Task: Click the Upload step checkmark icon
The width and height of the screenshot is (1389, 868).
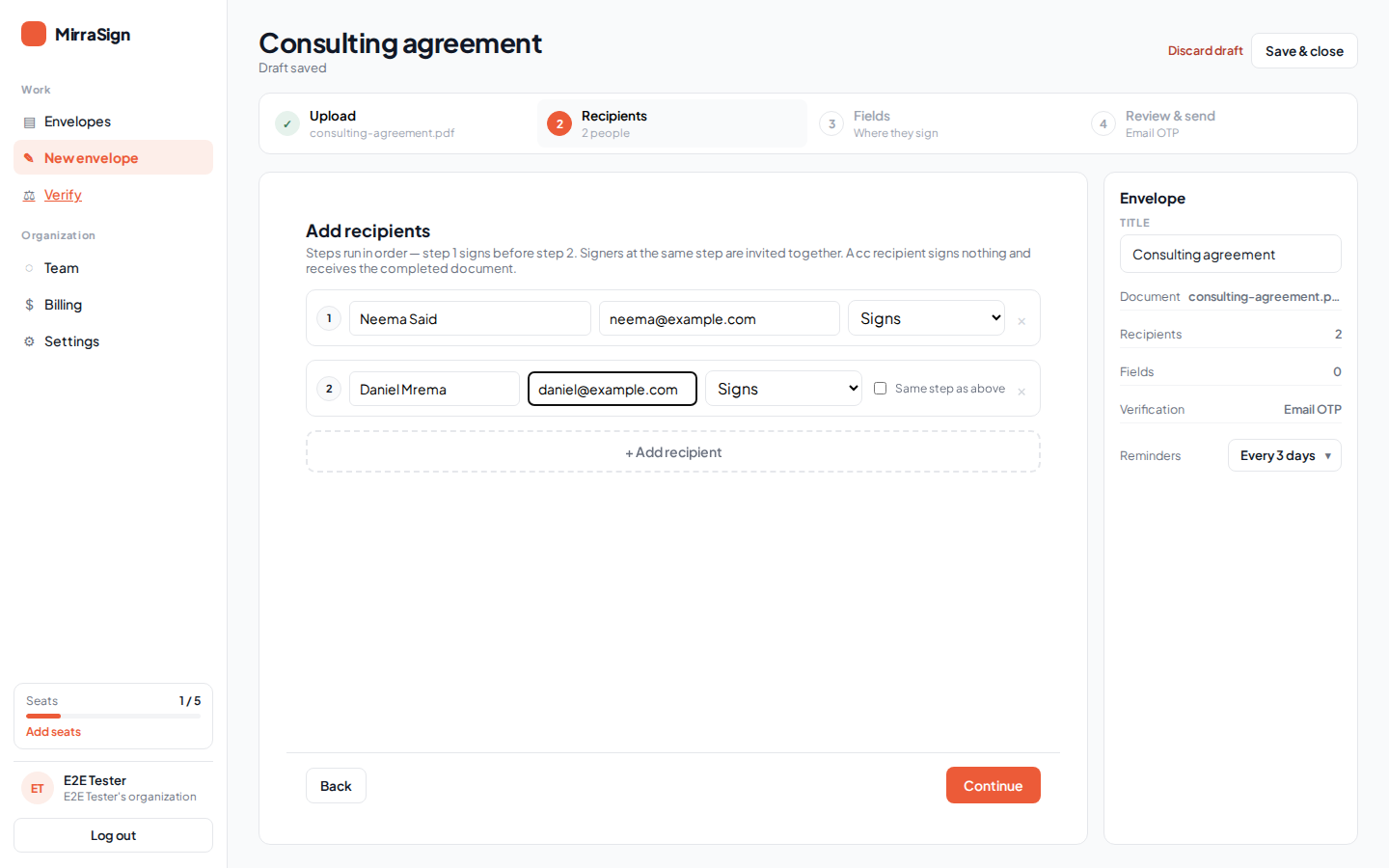Action: [x=287, y=123]
